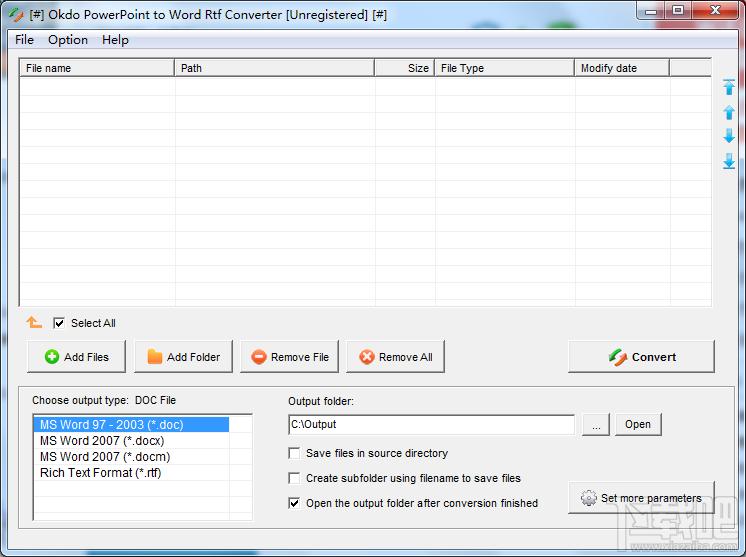Click the Okdo app icon in title bar
The height and width of the screenshot is (557, 746).
16,15
